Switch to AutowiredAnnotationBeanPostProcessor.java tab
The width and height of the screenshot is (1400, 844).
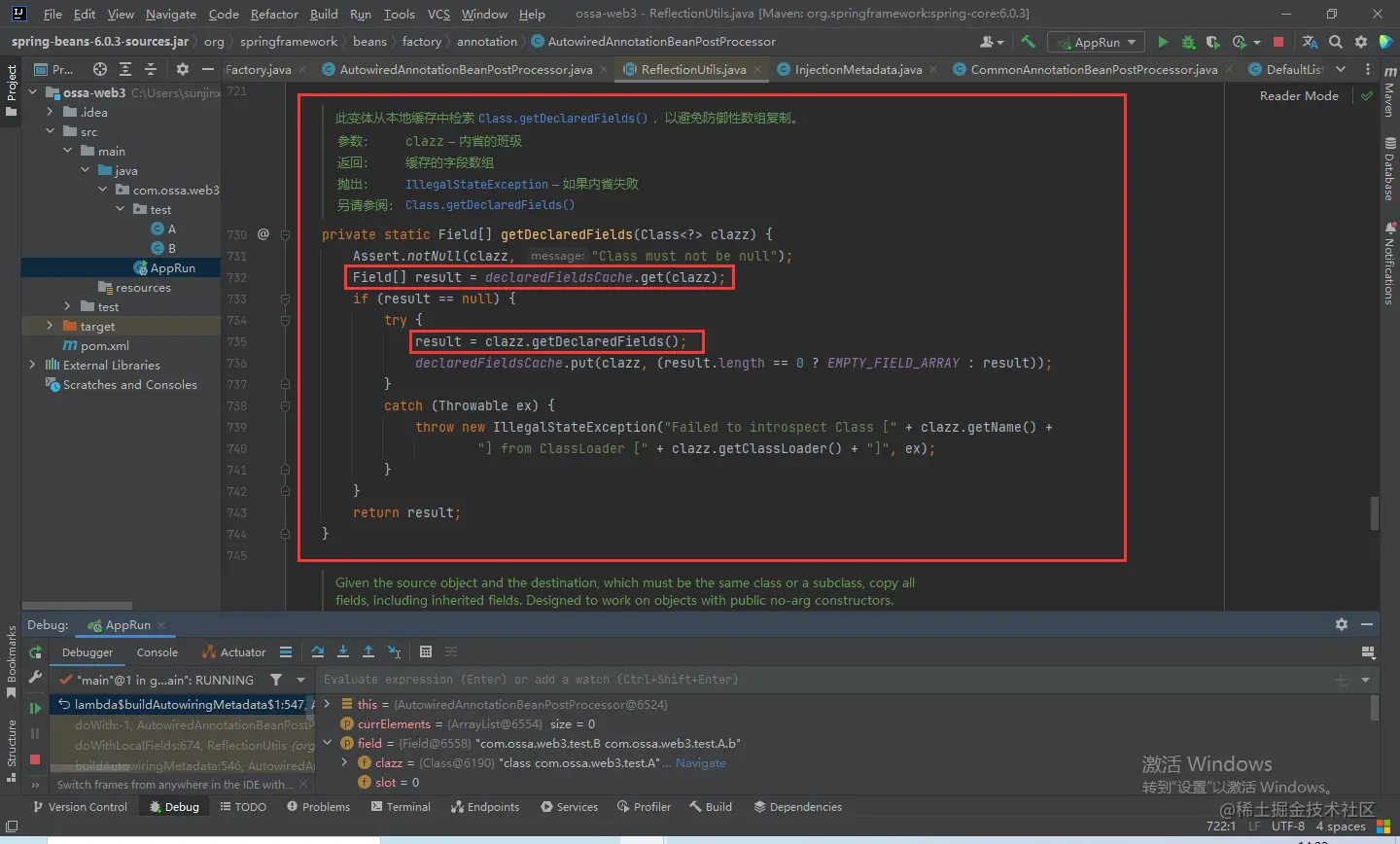coord(466,69)
